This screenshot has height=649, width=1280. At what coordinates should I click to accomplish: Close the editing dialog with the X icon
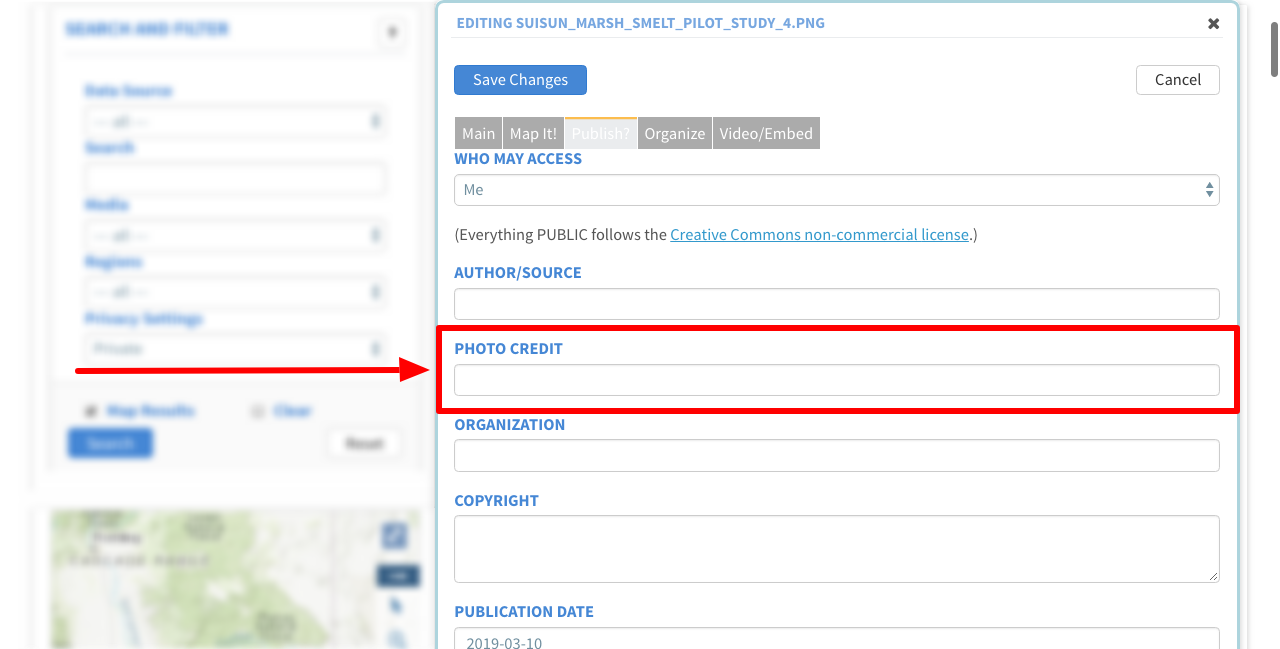[1213, 24]
